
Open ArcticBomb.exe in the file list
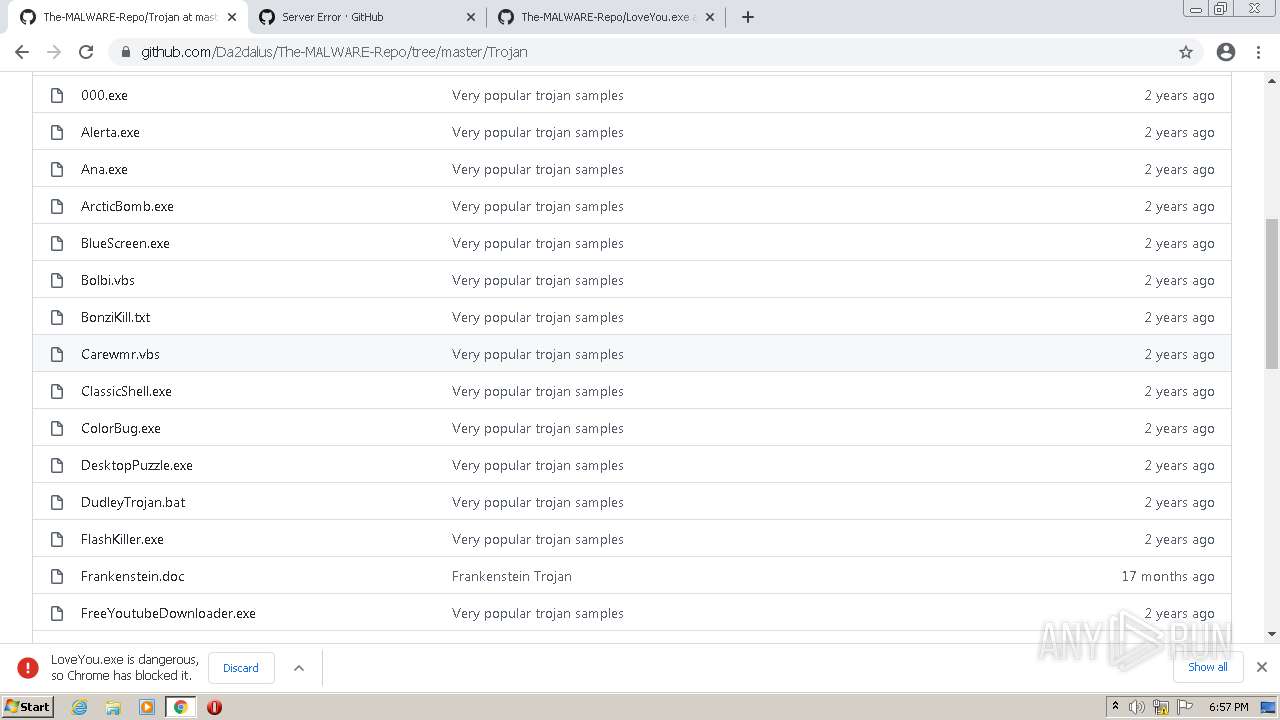tap(127, 206)
